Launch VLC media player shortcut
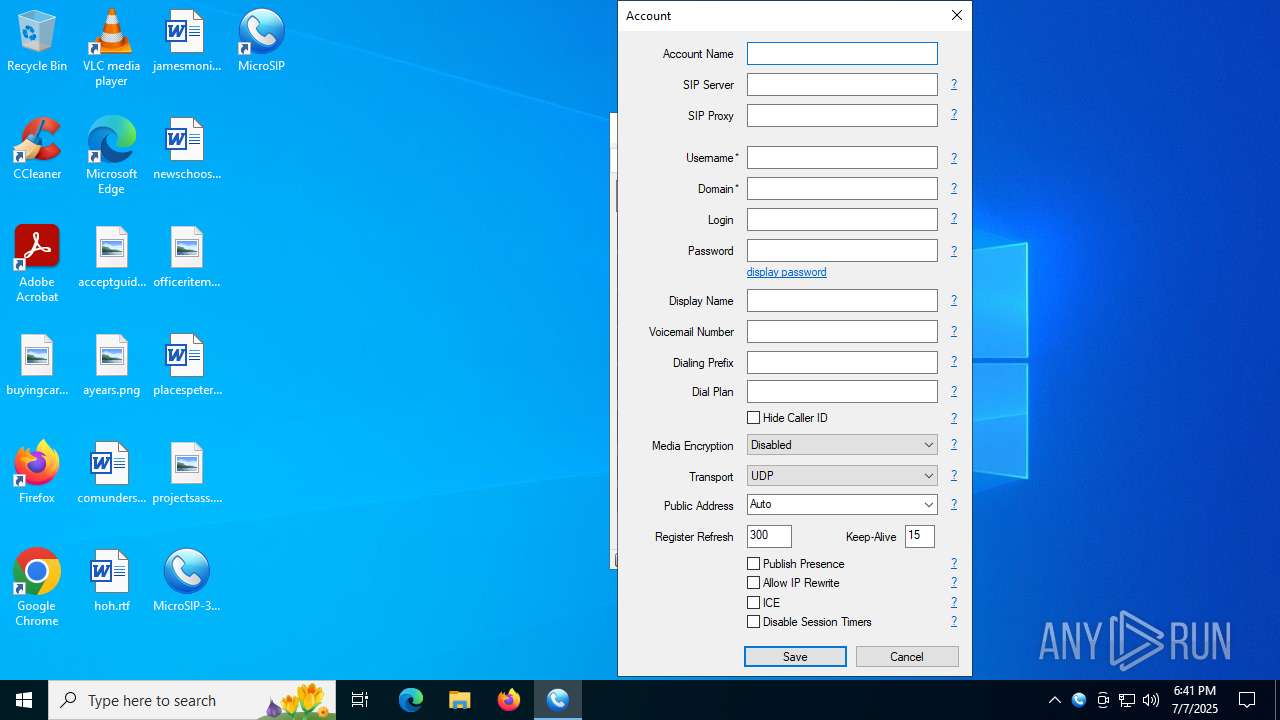This screenshot has height=720, width=1280. pyautogui.click(x=111, y=48)
